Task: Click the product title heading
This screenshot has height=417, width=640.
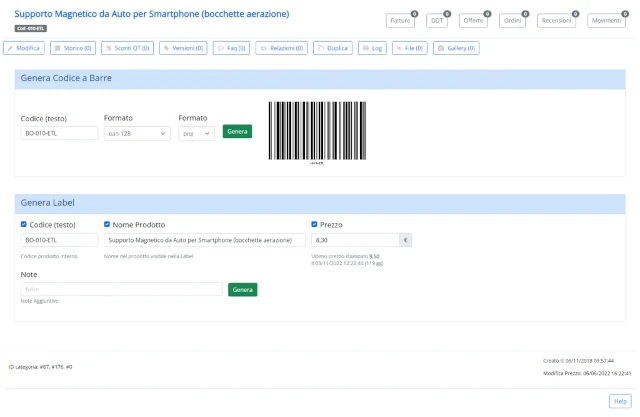Action: tap(152, 14)
